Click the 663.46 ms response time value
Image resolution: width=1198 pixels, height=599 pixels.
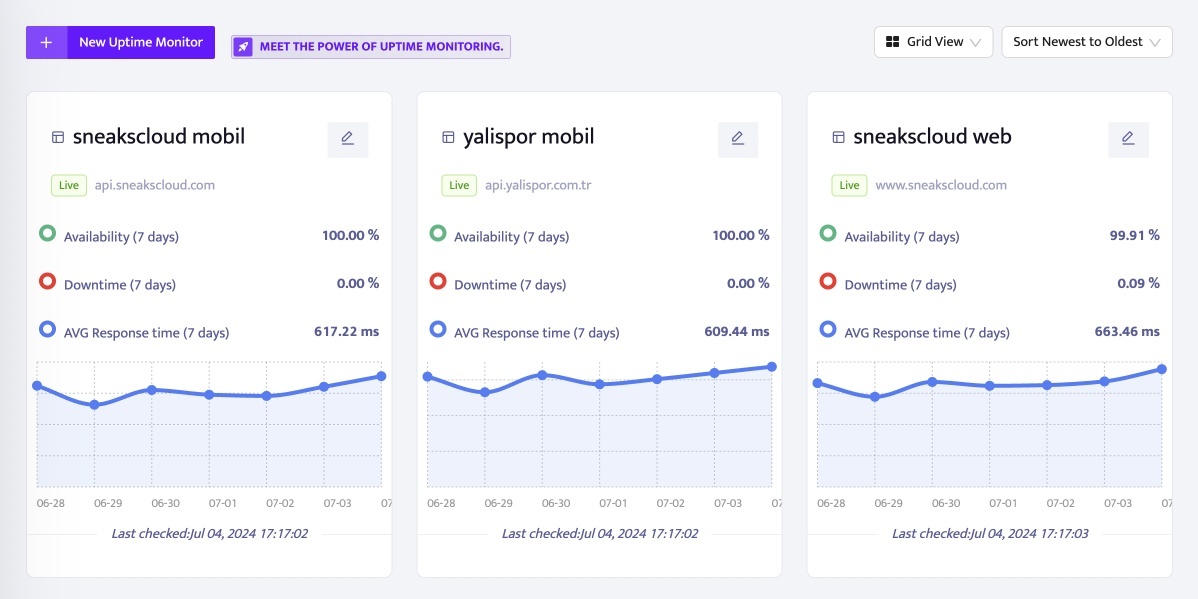coord(1127,332)
